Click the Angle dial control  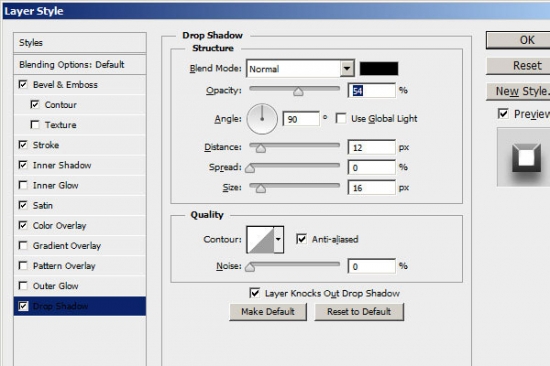(262, 119)
